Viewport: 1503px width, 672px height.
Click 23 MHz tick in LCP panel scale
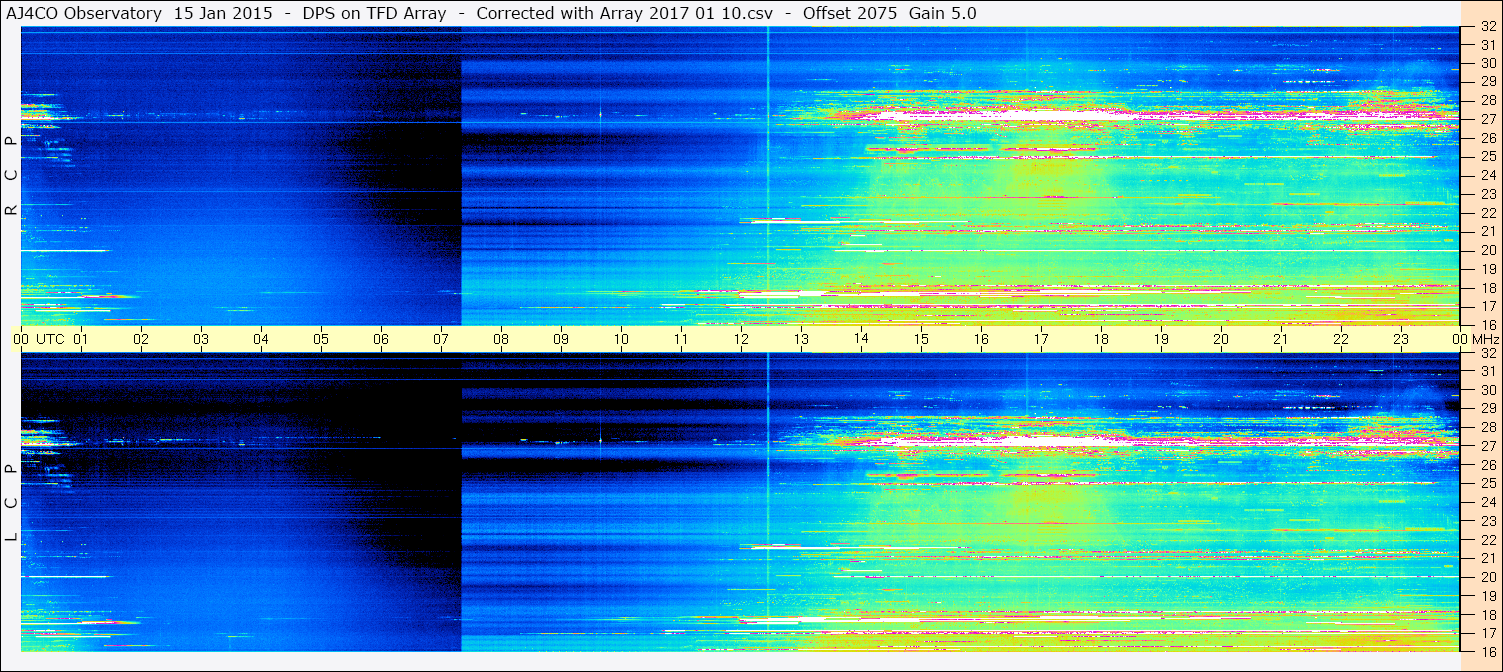1487,521
